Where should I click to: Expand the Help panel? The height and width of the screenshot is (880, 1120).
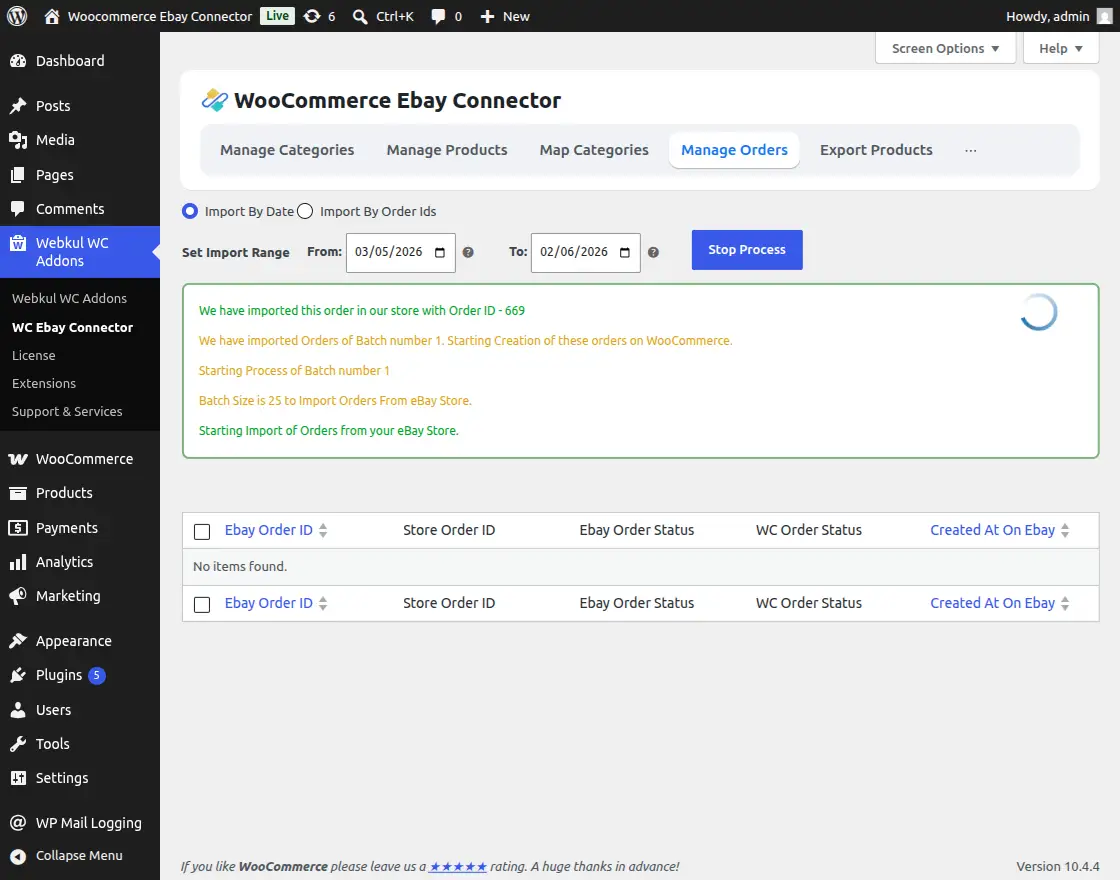1061,49
